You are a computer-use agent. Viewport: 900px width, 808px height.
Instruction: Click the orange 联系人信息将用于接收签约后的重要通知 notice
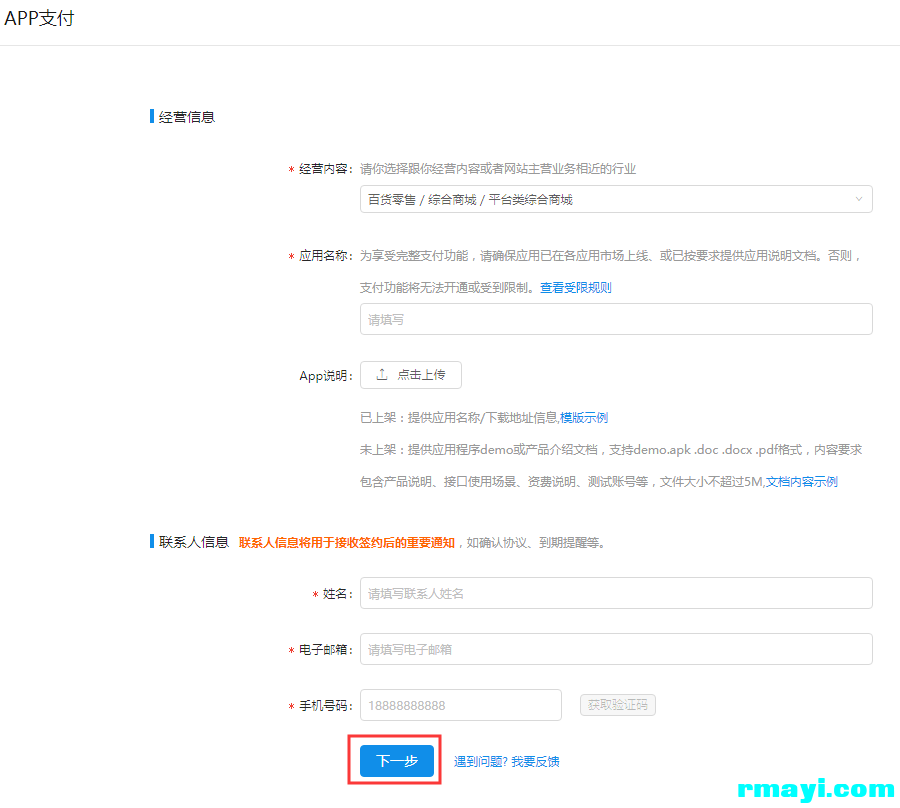[x=347, y=543]
